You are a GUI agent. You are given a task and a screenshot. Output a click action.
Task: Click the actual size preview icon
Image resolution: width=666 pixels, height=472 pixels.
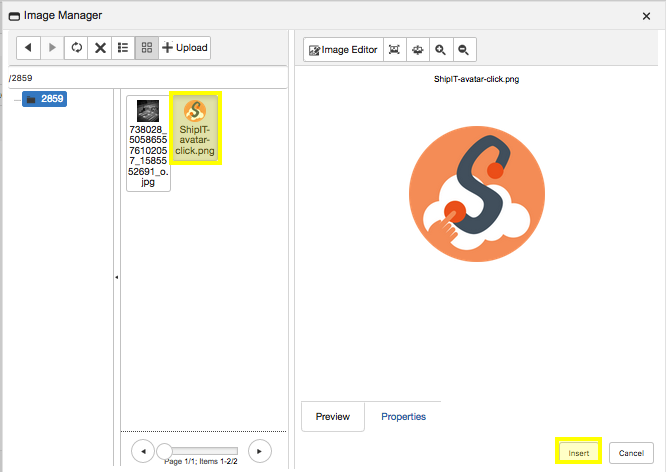[418, 50]
